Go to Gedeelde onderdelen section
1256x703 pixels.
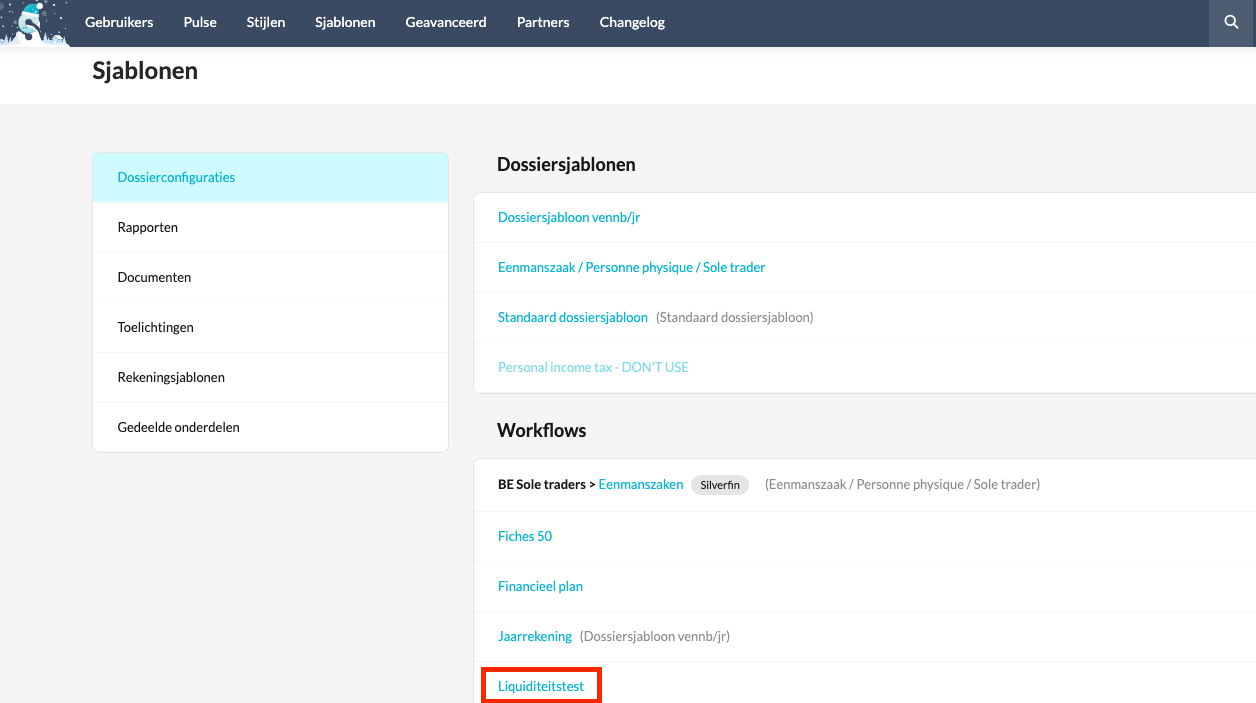click(x=270, y=427)
